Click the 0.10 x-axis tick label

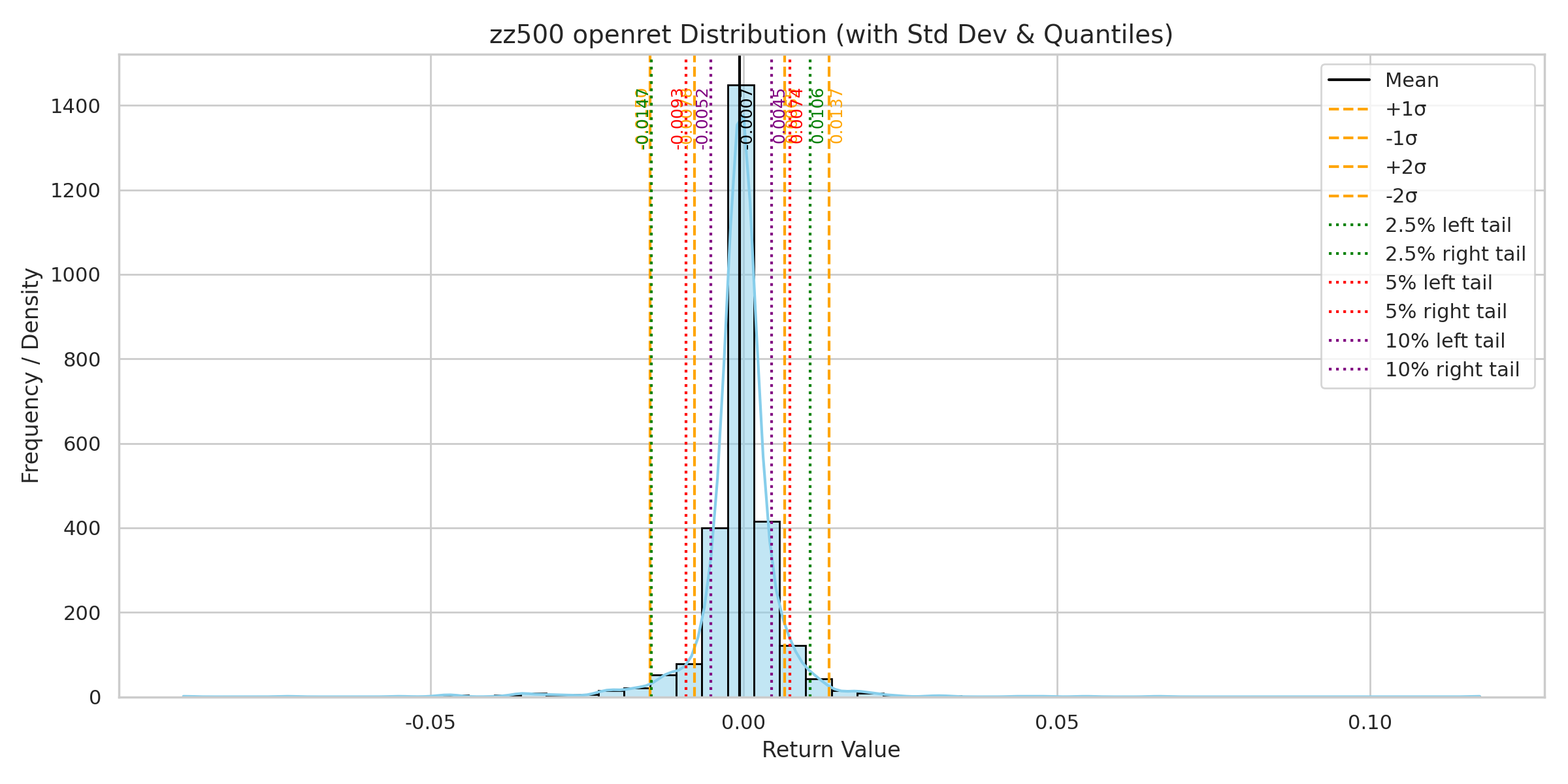coord(1370,723)
